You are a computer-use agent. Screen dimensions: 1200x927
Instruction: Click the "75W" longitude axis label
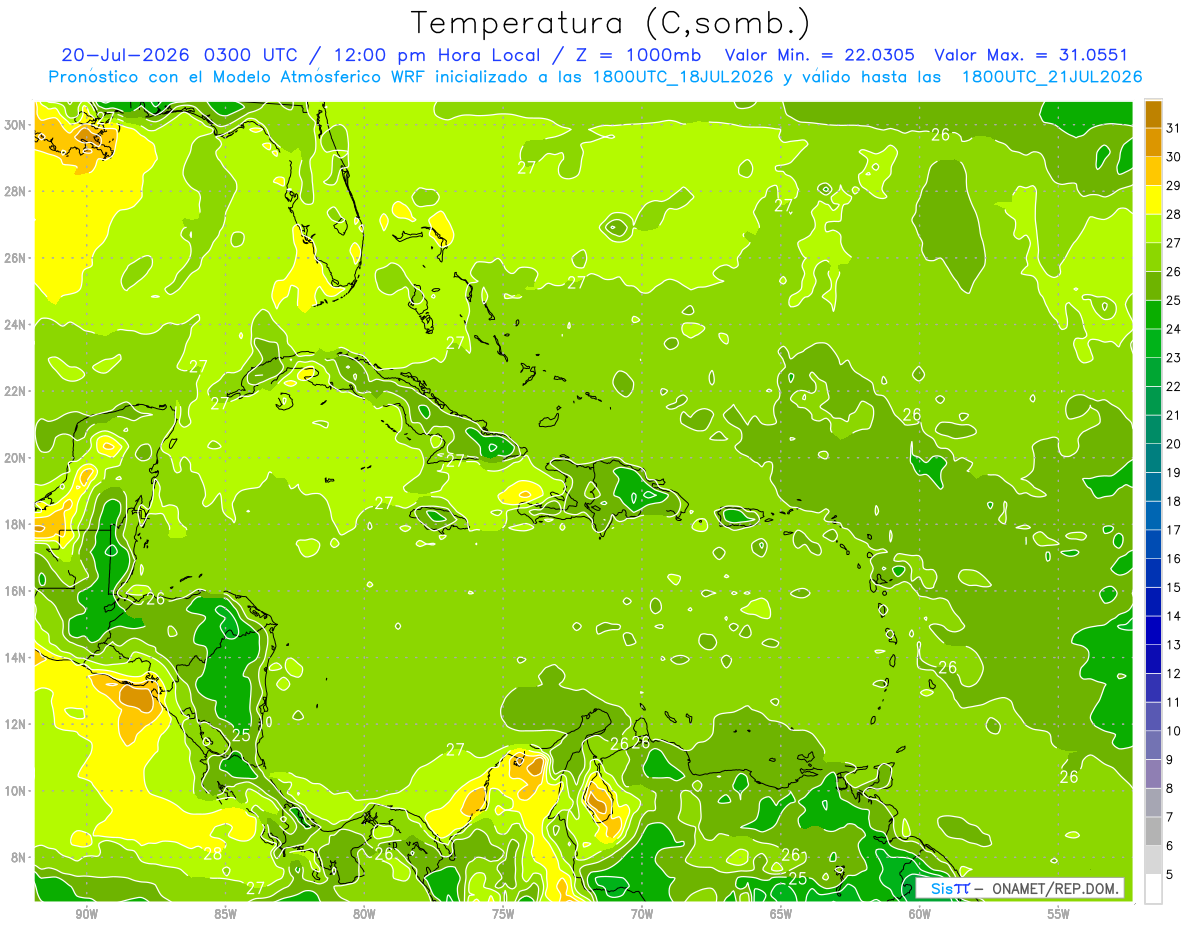503,914
